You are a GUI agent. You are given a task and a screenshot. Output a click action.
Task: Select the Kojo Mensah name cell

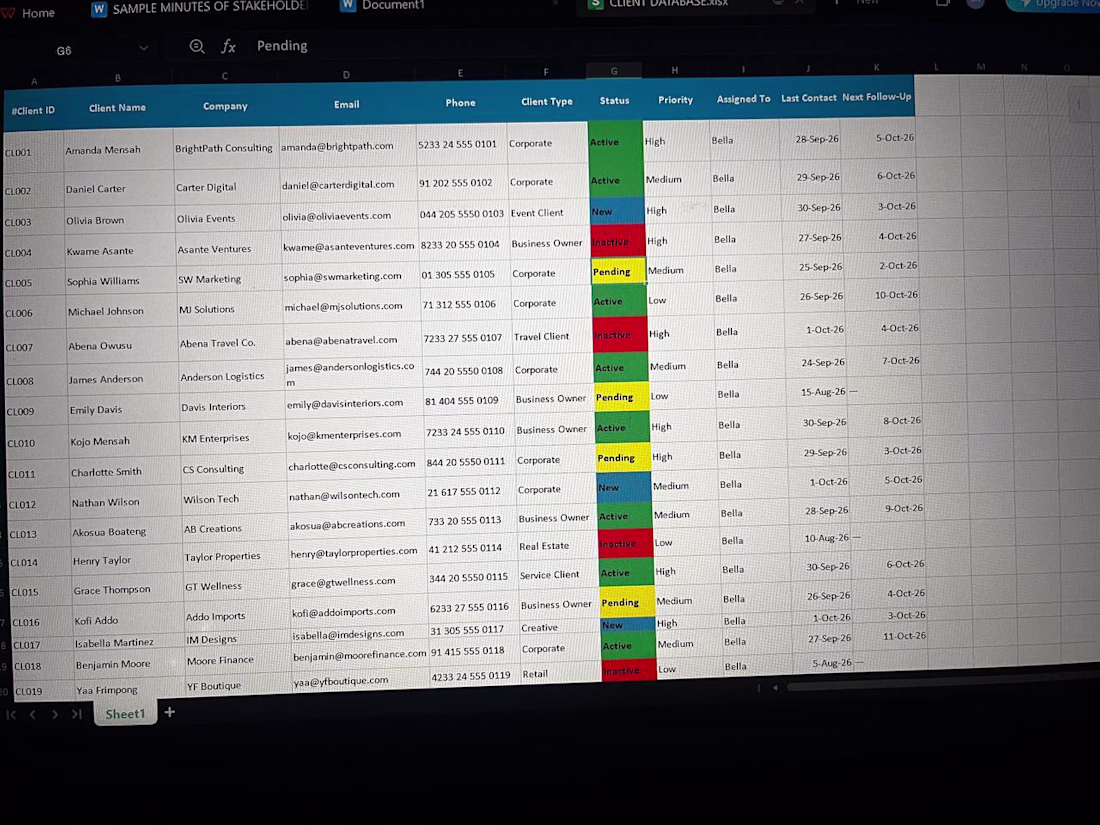[x=123, y=441]
